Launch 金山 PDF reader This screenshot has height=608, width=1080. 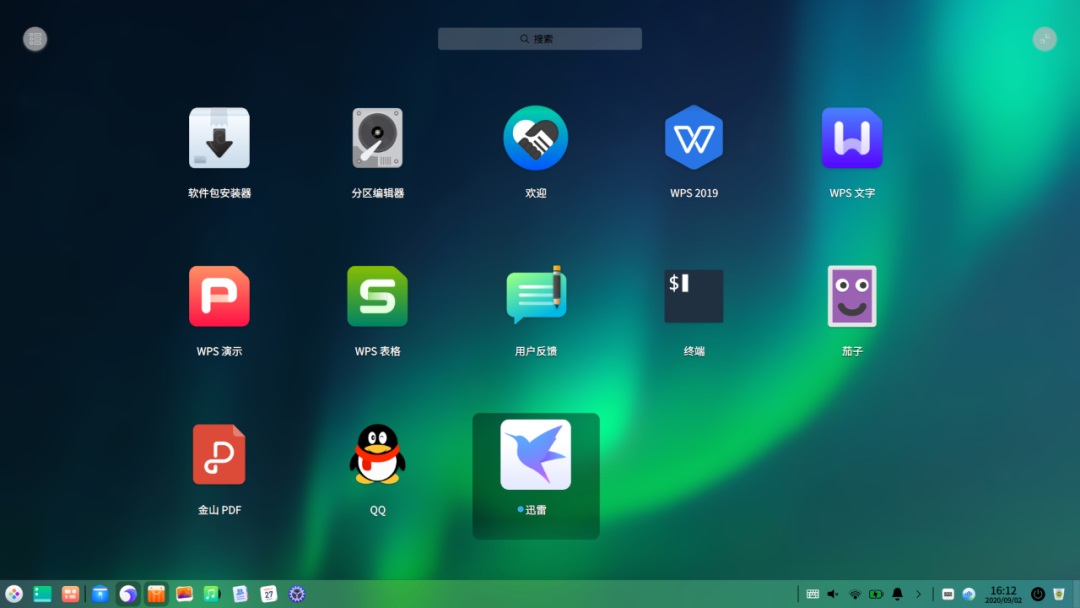(x=219, y=454)
